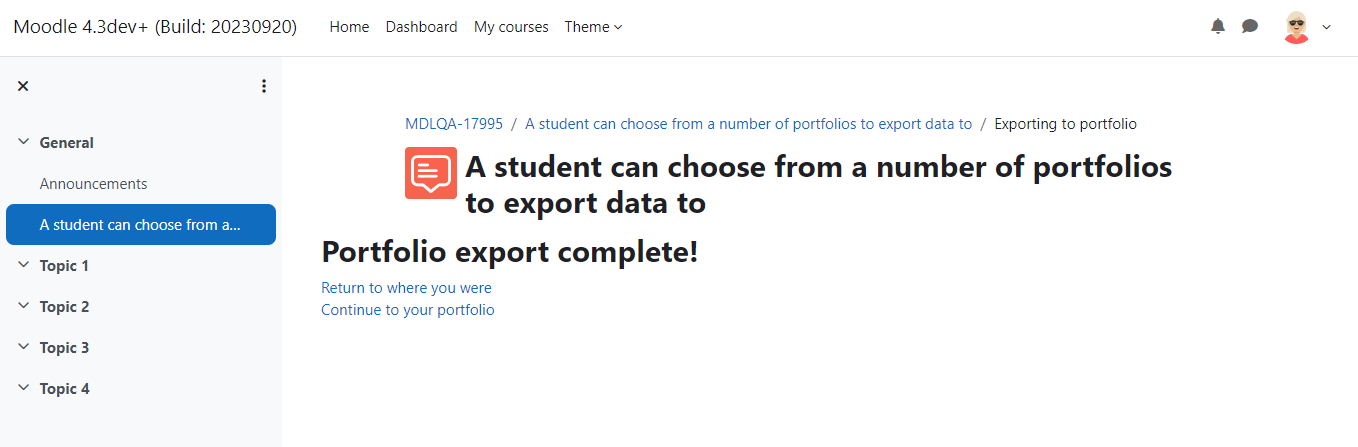Collapse the Topic 3 section chevron

point(23,347)
